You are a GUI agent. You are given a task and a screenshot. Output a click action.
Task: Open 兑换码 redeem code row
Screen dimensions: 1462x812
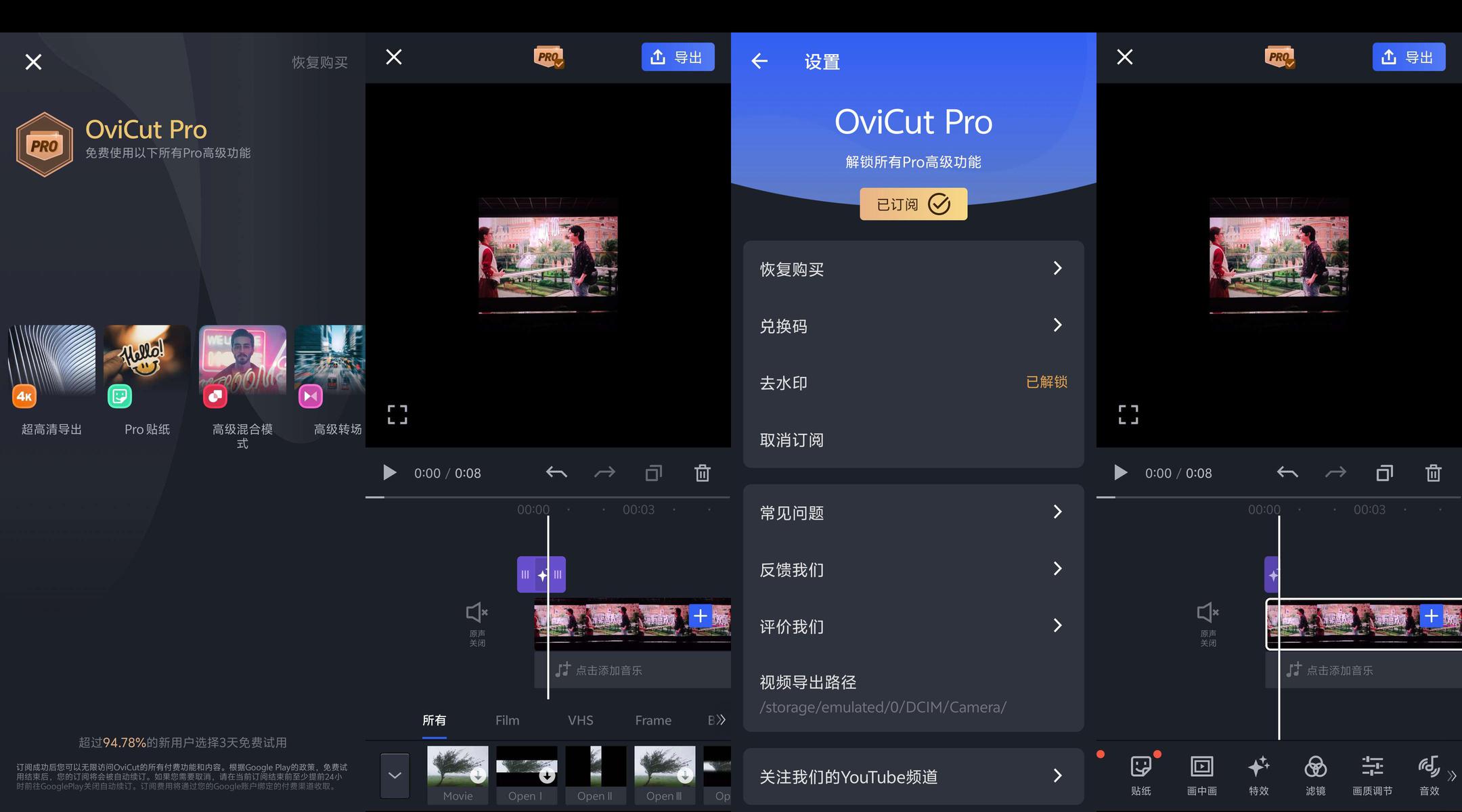coord(913,326)
